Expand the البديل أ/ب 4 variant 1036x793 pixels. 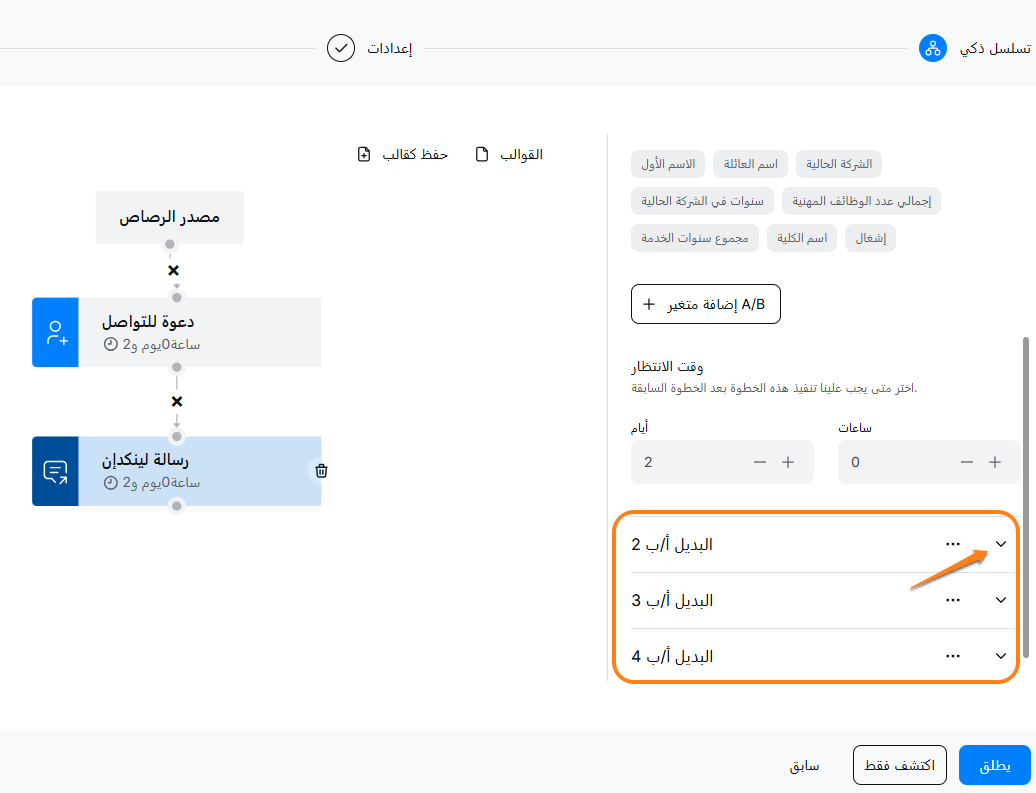pyautogui.click(x=1001, y=656)
